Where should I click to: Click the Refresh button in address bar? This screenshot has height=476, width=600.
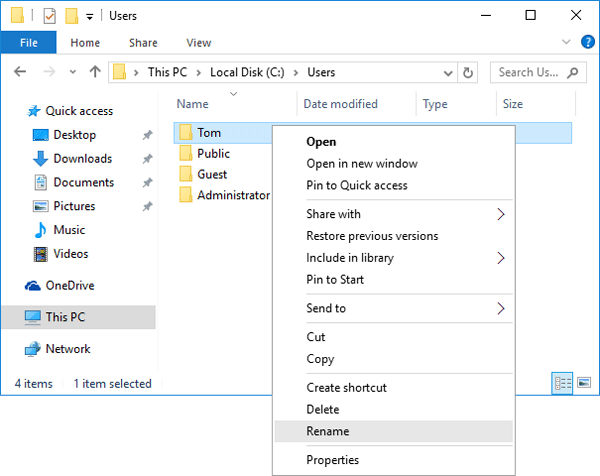click(x=467, y=72)
